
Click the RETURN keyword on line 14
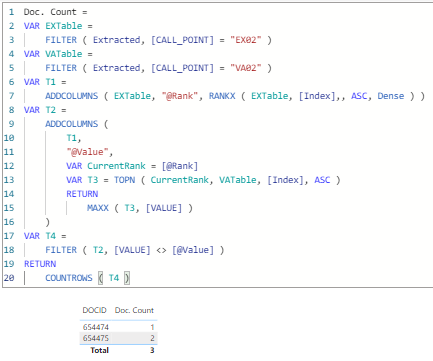point(82,194)
